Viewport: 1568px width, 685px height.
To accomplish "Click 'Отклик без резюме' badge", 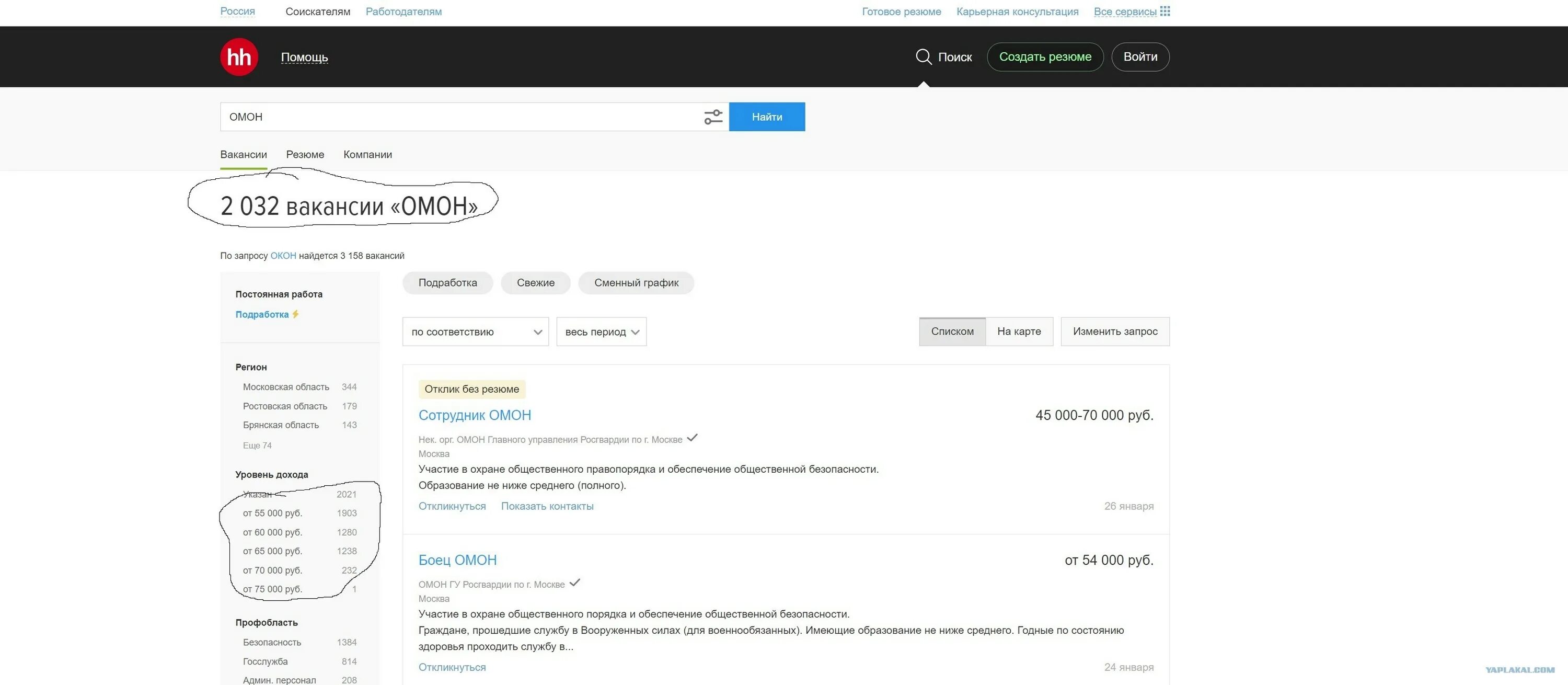I will pyautogui.click(x=472, y=389).
